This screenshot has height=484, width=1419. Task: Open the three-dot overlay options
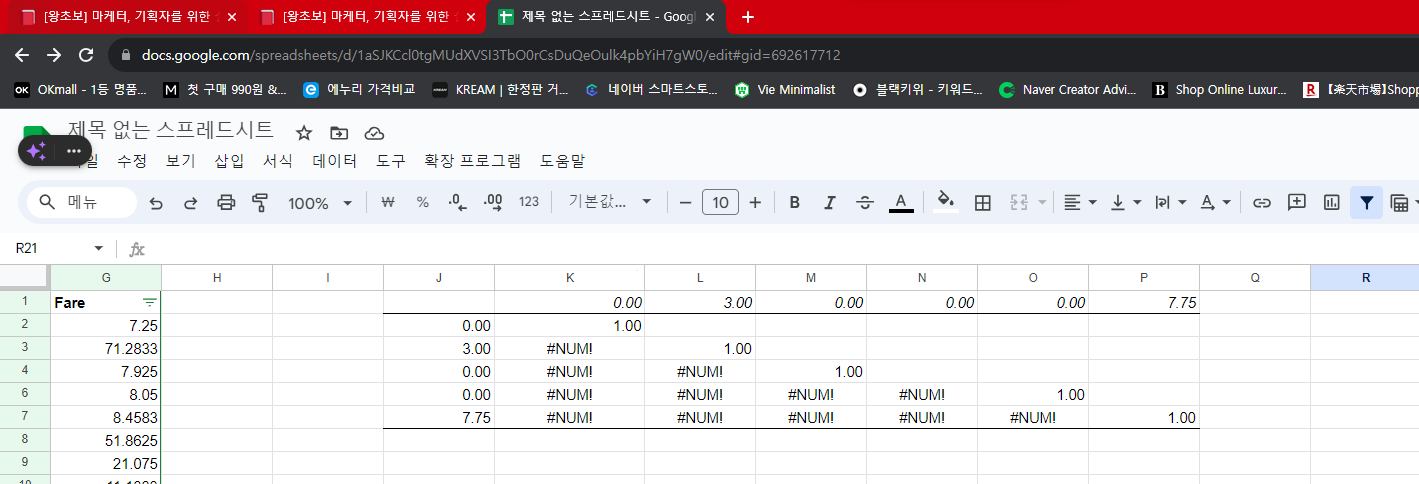tap(74, 151)
